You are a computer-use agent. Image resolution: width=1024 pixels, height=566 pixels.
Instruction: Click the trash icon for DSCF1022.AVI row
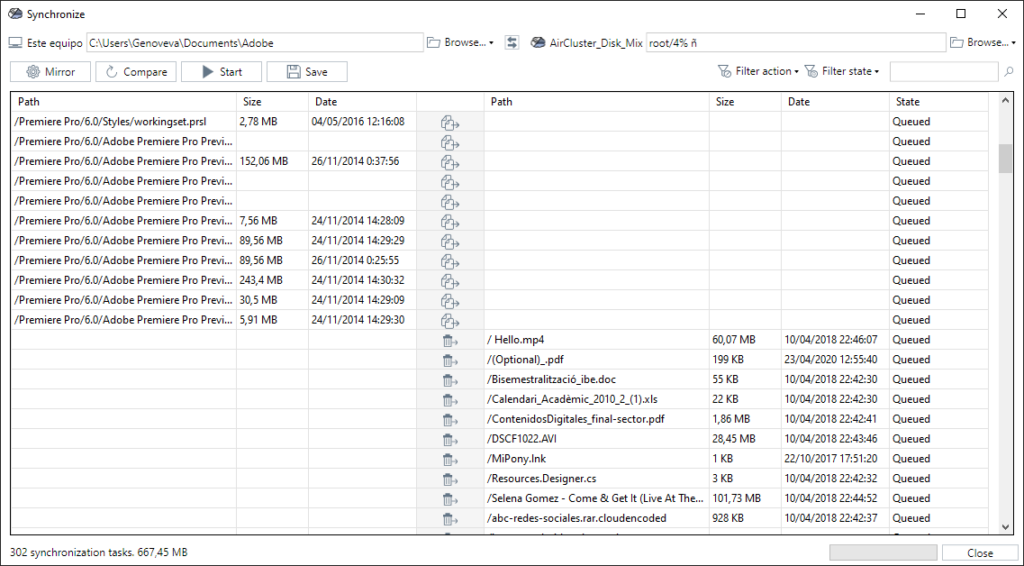click(x=450, y=439)
